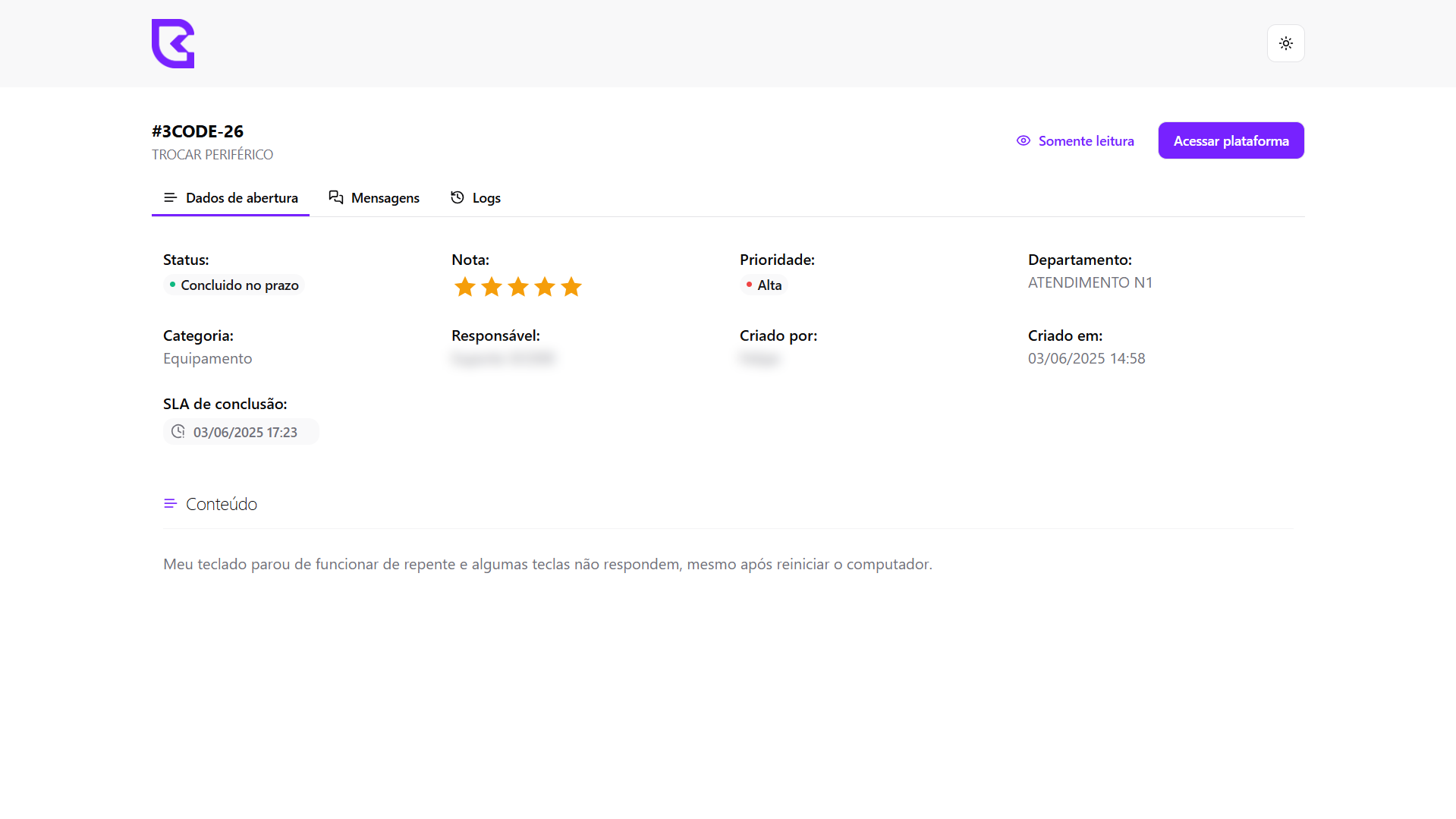
Task: Click the SLA de conclusão: label
Action: pyautogui.click(x=225, y=404)
